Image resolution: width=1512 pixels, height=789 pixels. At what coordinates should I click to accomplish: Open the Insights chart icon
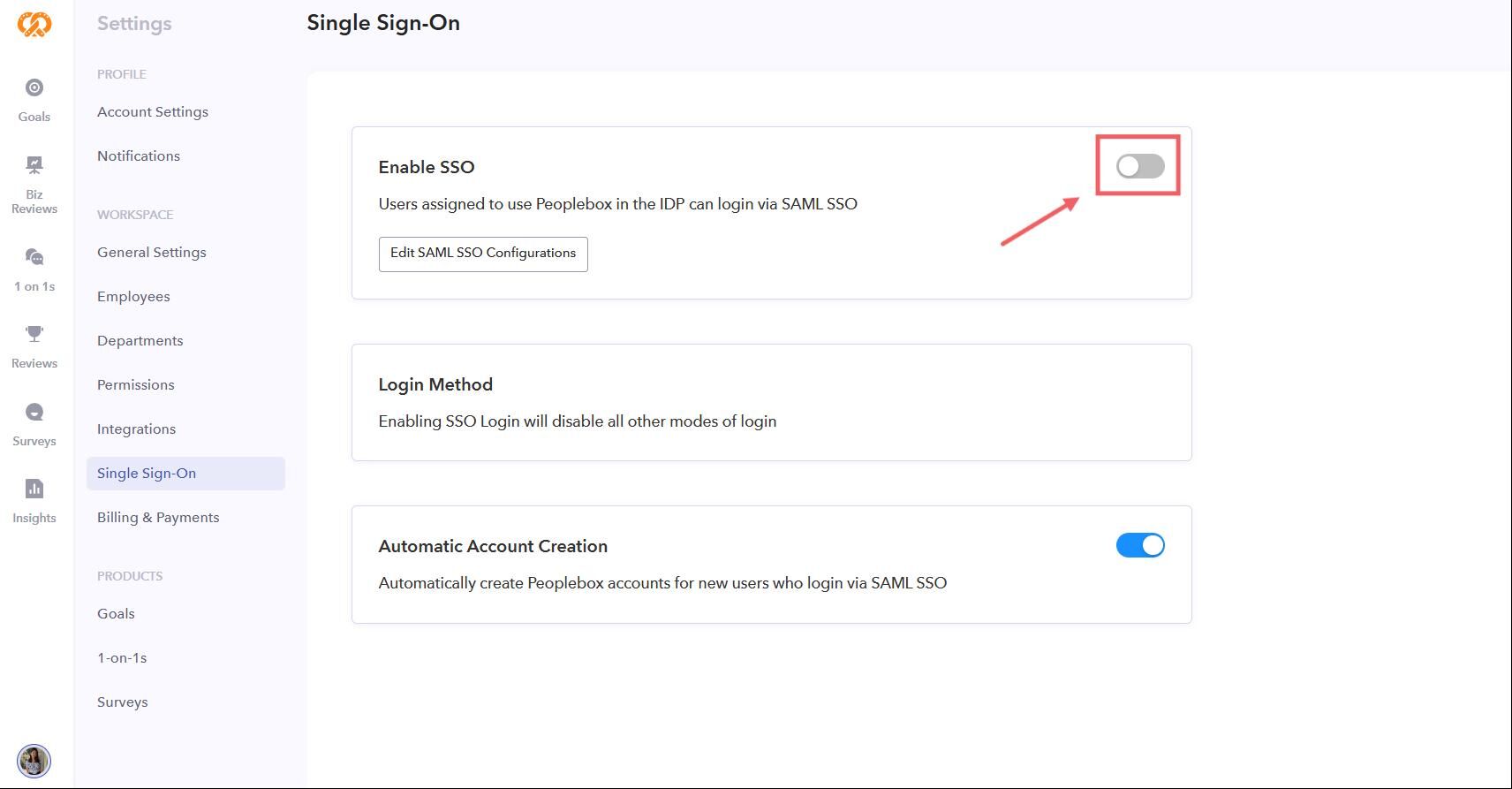(34, 489)
